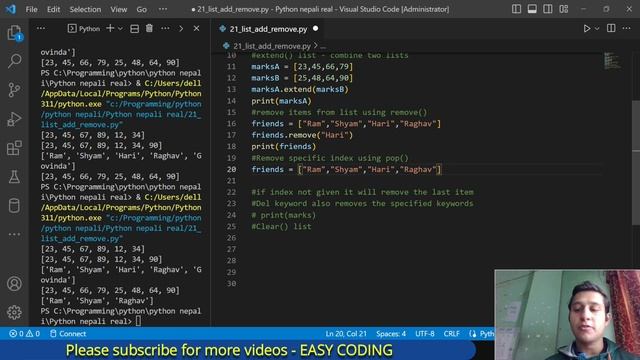
Task: Open the View menu
Action: coord(118,9)
